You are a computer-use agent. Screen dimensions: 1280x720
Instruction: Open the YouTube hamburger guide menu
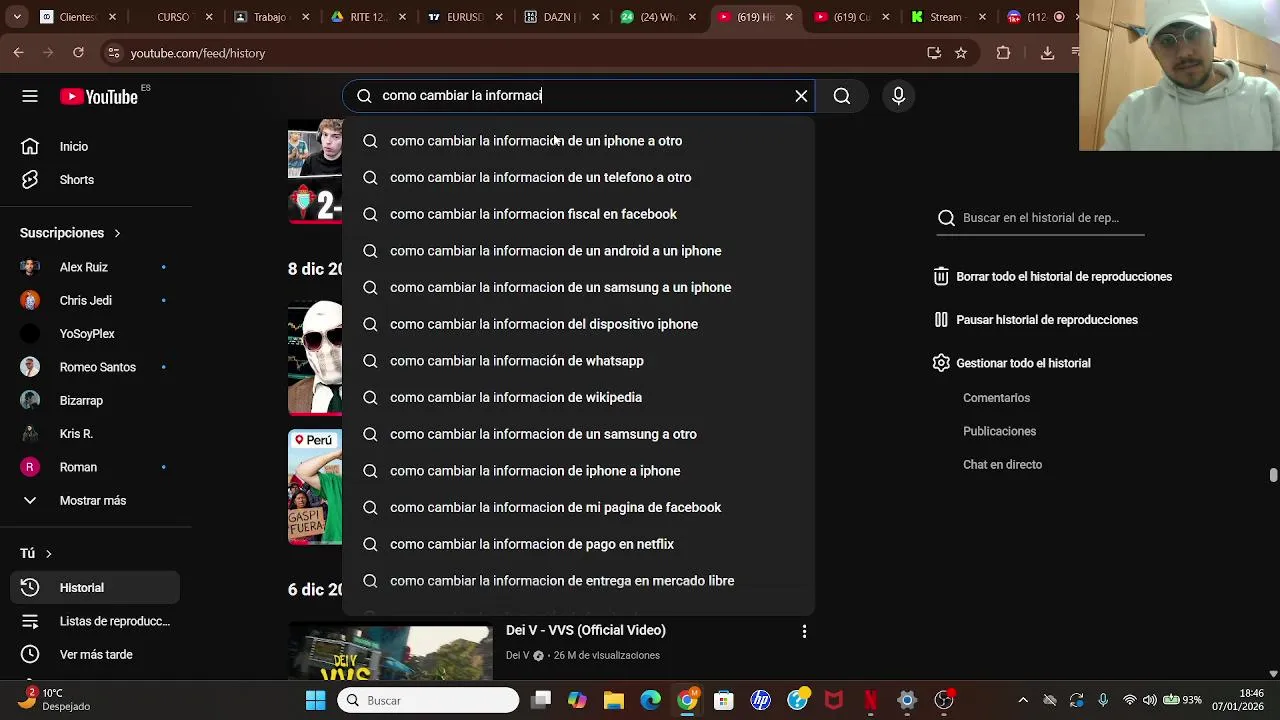pos(30,96)
